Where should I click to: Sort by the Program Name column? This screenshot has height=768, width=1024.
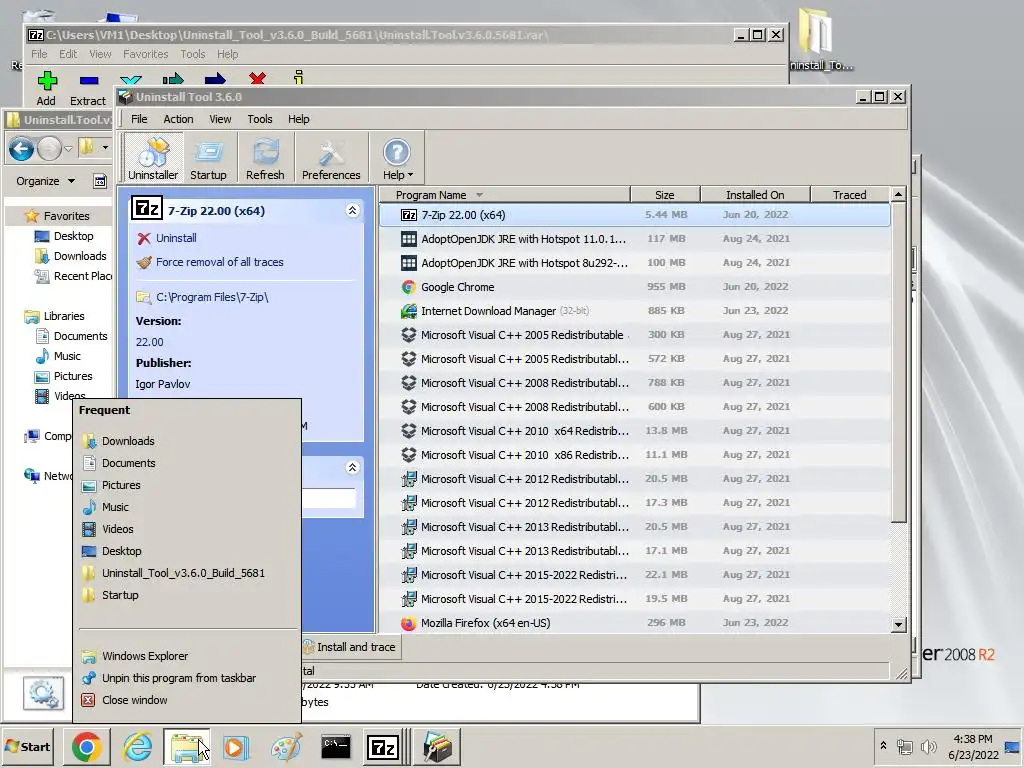coord(504,195)
